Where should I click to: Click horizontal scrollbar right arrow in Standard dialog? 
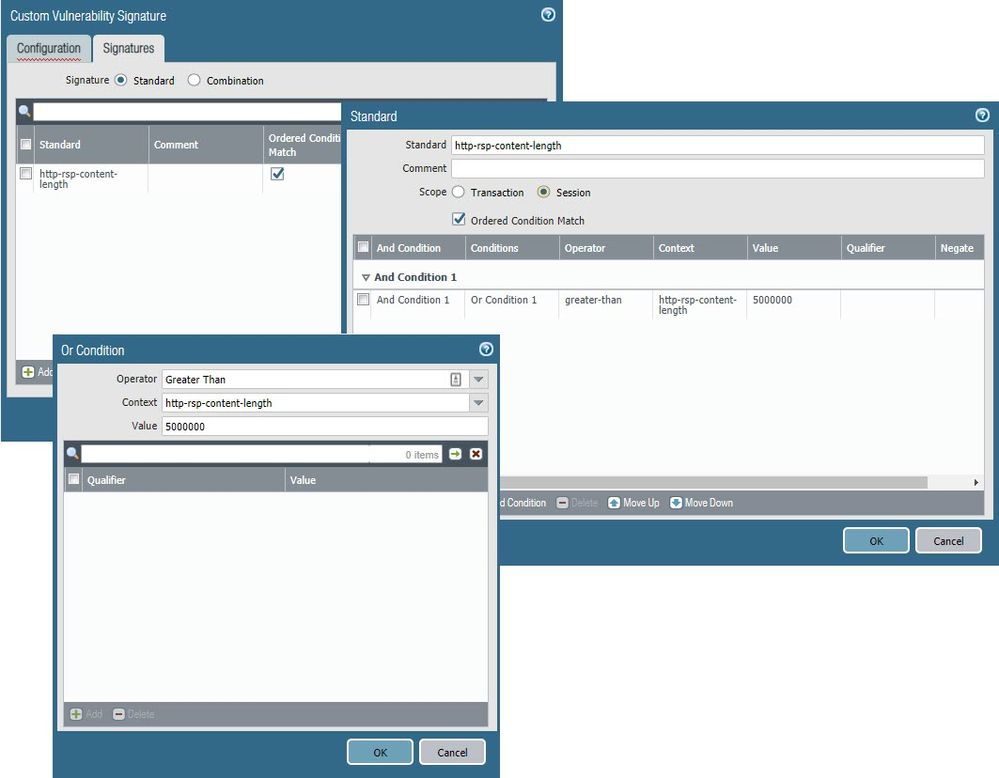(976, 482)
